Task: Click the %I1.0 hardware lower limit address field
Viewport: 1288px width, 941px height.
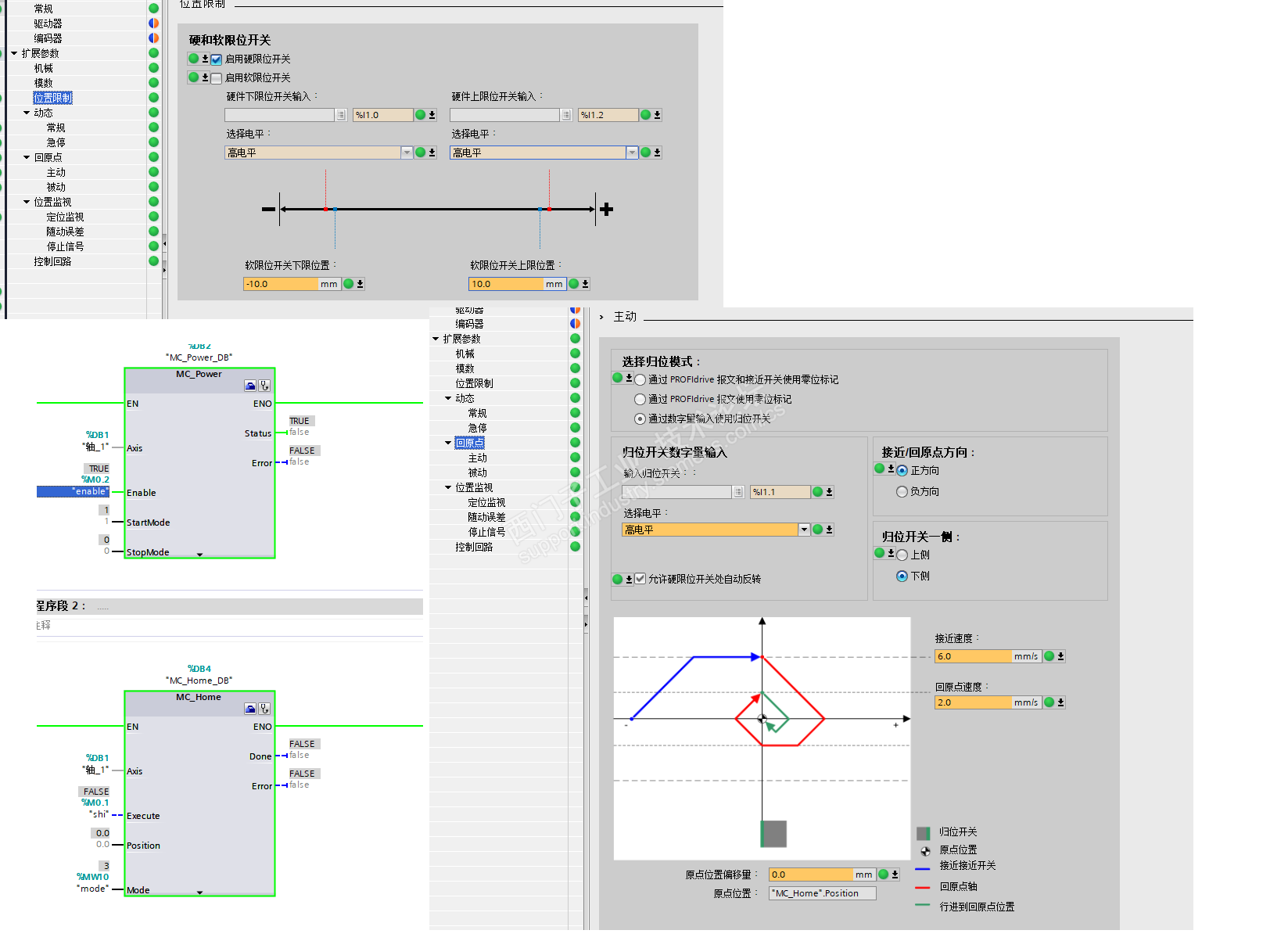Action: 382,115
